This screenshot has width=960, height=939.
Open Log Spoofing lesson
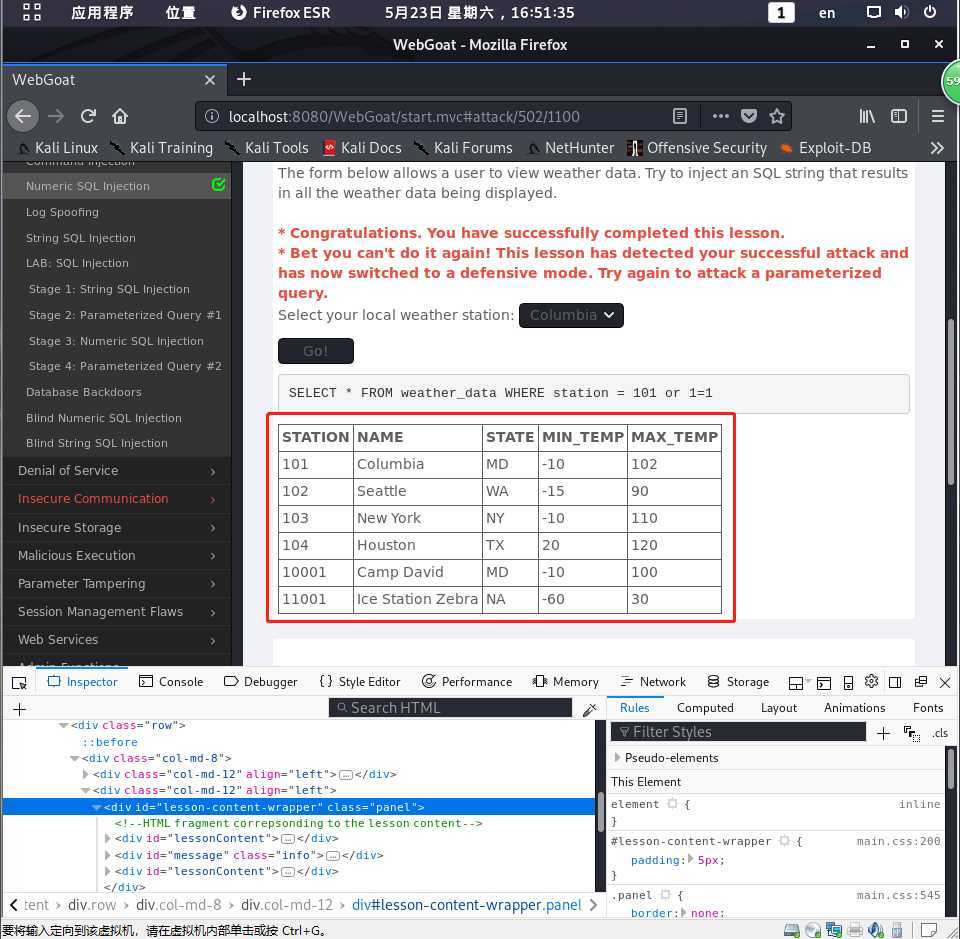(62, 212)
